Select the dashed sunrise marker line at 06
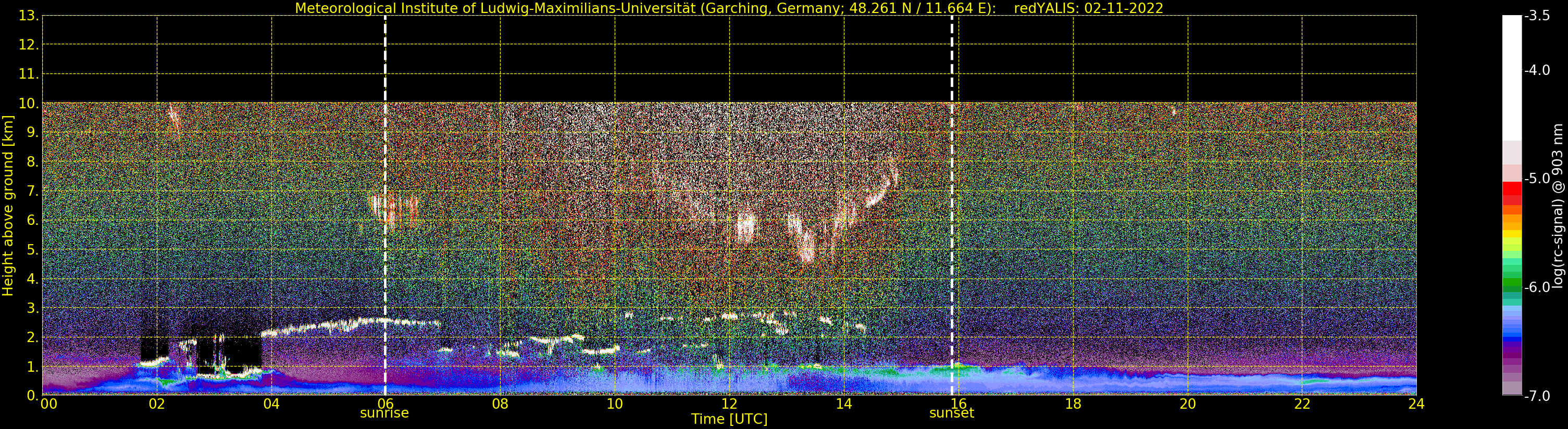The height and width of the screenshot is (429, 1568). [x=385, y=205]
